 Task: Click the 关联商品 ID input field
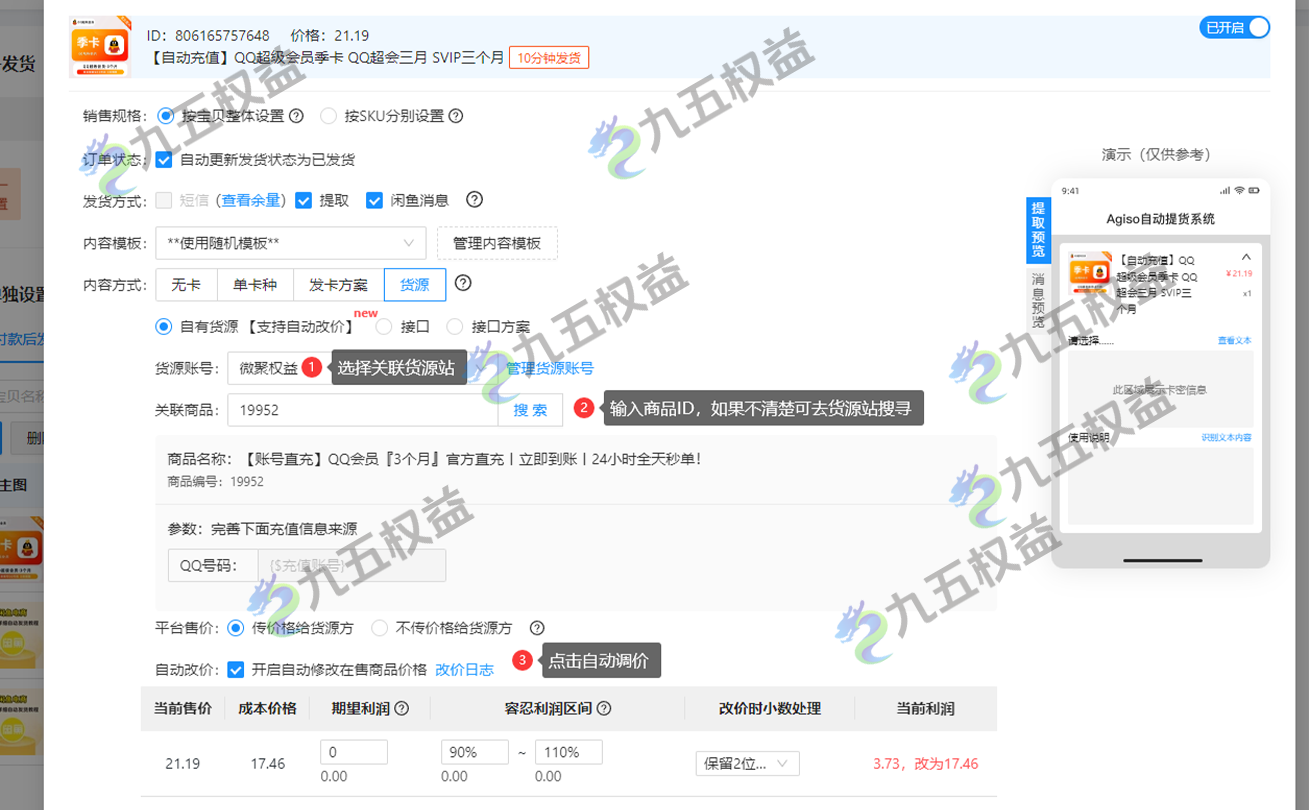click(362, 410)
